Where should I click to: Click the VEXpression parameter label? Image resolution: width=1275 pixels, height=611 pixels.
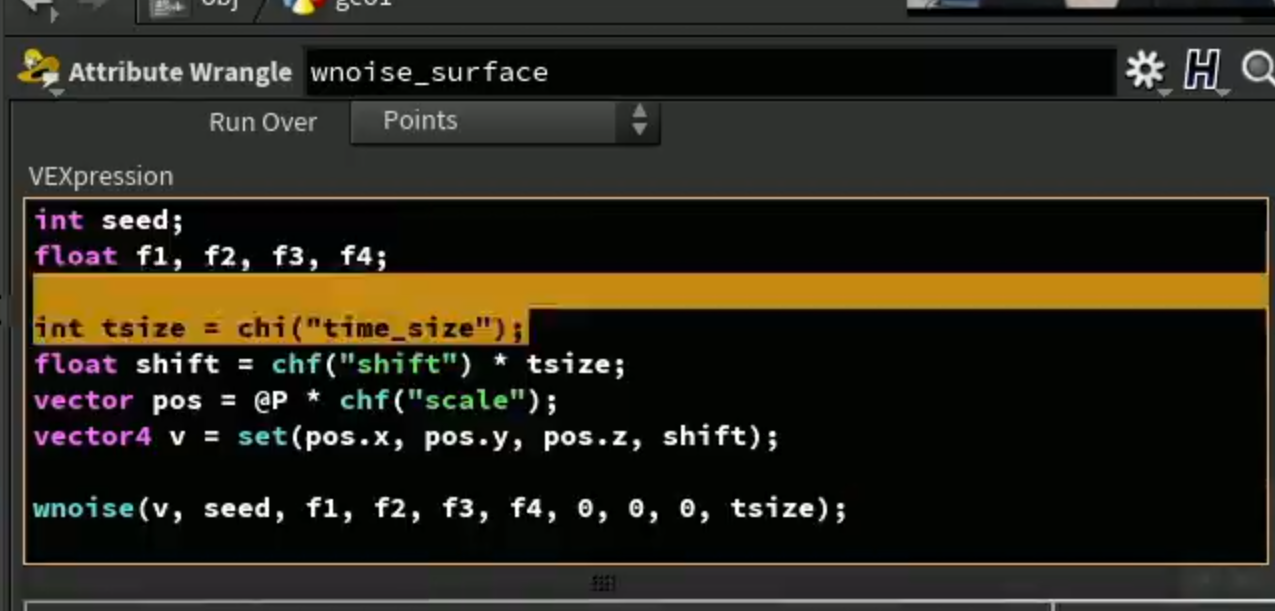point(101,176)
